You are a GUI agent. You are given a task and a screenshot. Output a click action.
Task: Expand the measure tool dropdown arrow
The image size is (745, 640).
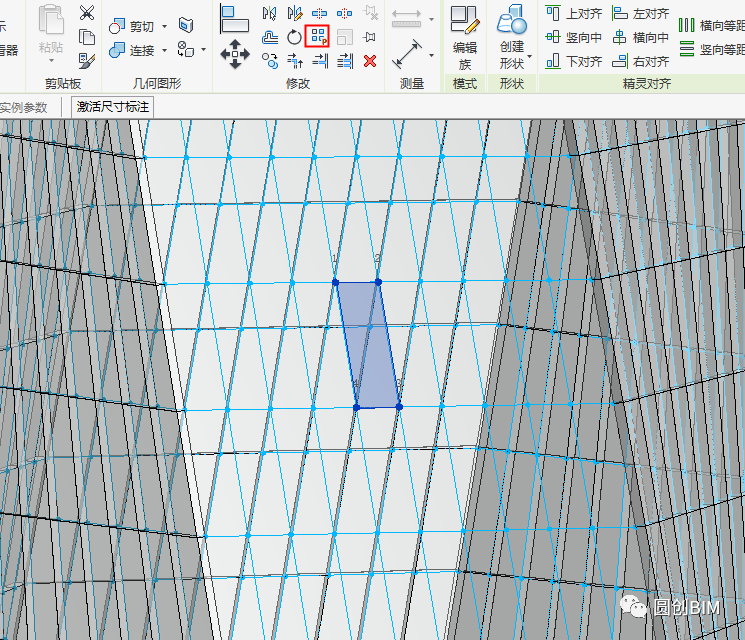coord(431,56)
